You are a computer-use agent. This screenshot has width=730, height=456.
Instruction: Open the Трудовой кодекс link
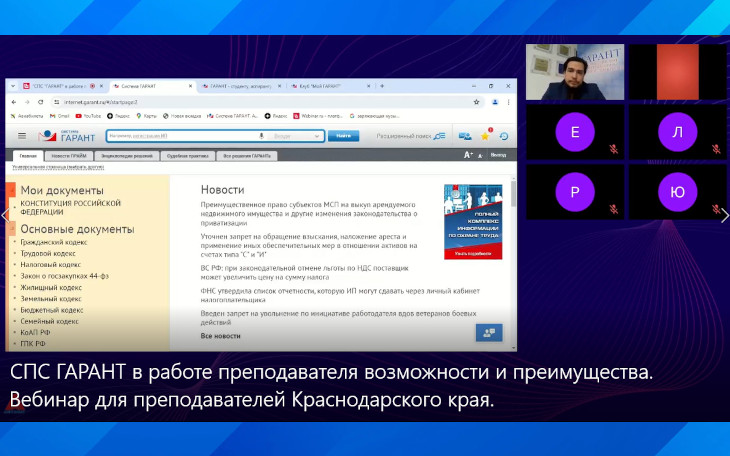(x=50, y=254)
